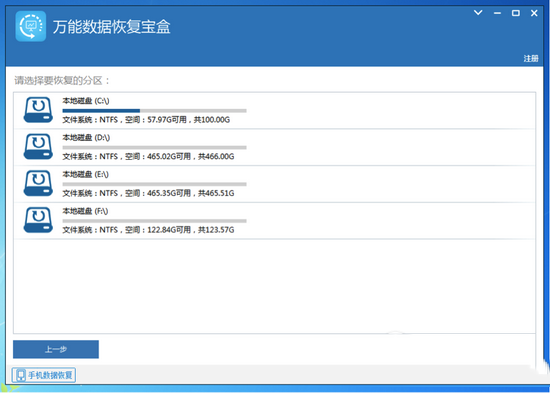The width and height of the screenshot is (550, 393).
Task: Click the text 465.02G可用，共466.00G
Action: tap(191, 156)
